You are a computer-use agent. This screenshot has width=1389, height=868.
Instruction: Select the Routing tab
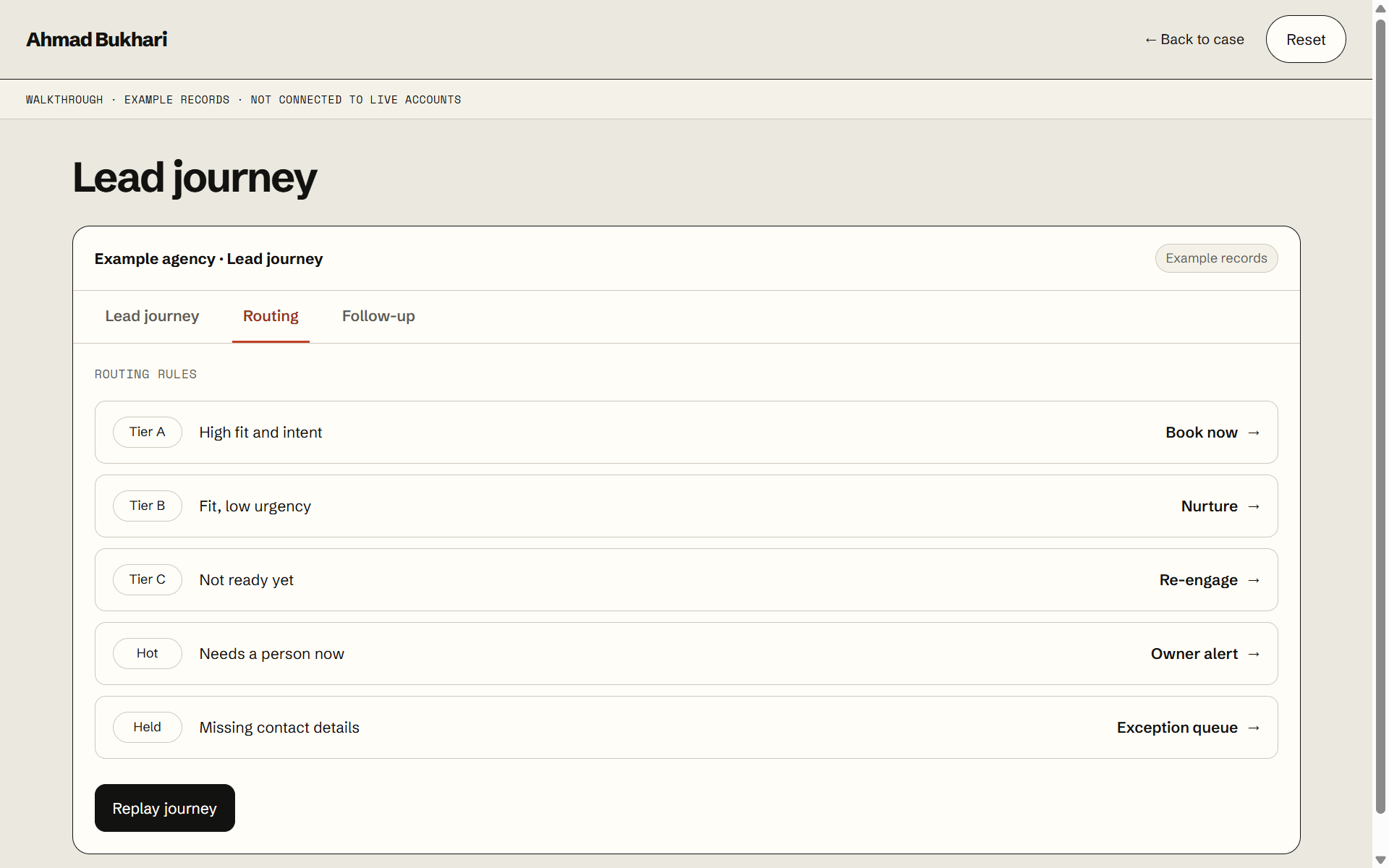tap(271, 316)
